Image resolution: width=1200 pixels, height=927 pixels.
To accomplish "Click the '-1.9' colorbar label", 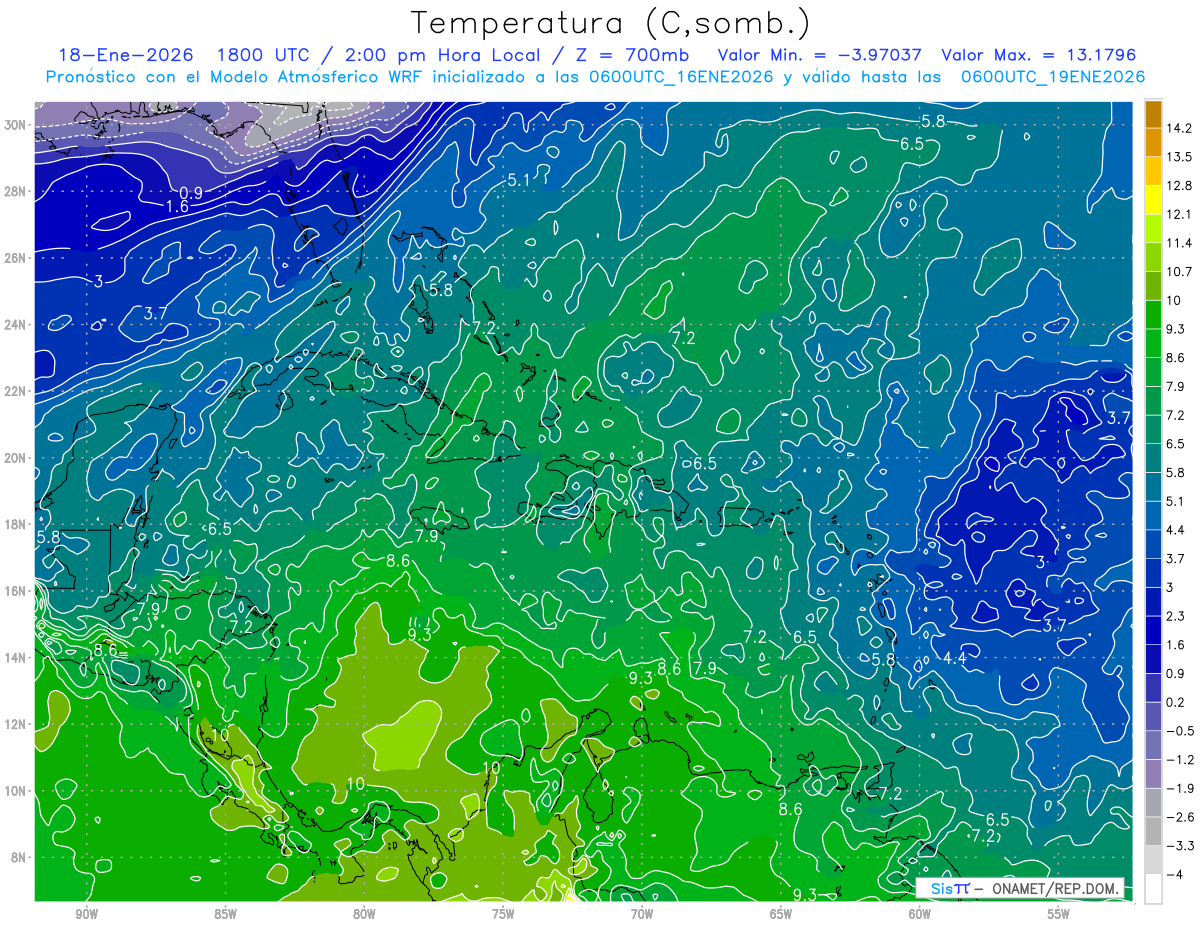I will click(1180, 788).
